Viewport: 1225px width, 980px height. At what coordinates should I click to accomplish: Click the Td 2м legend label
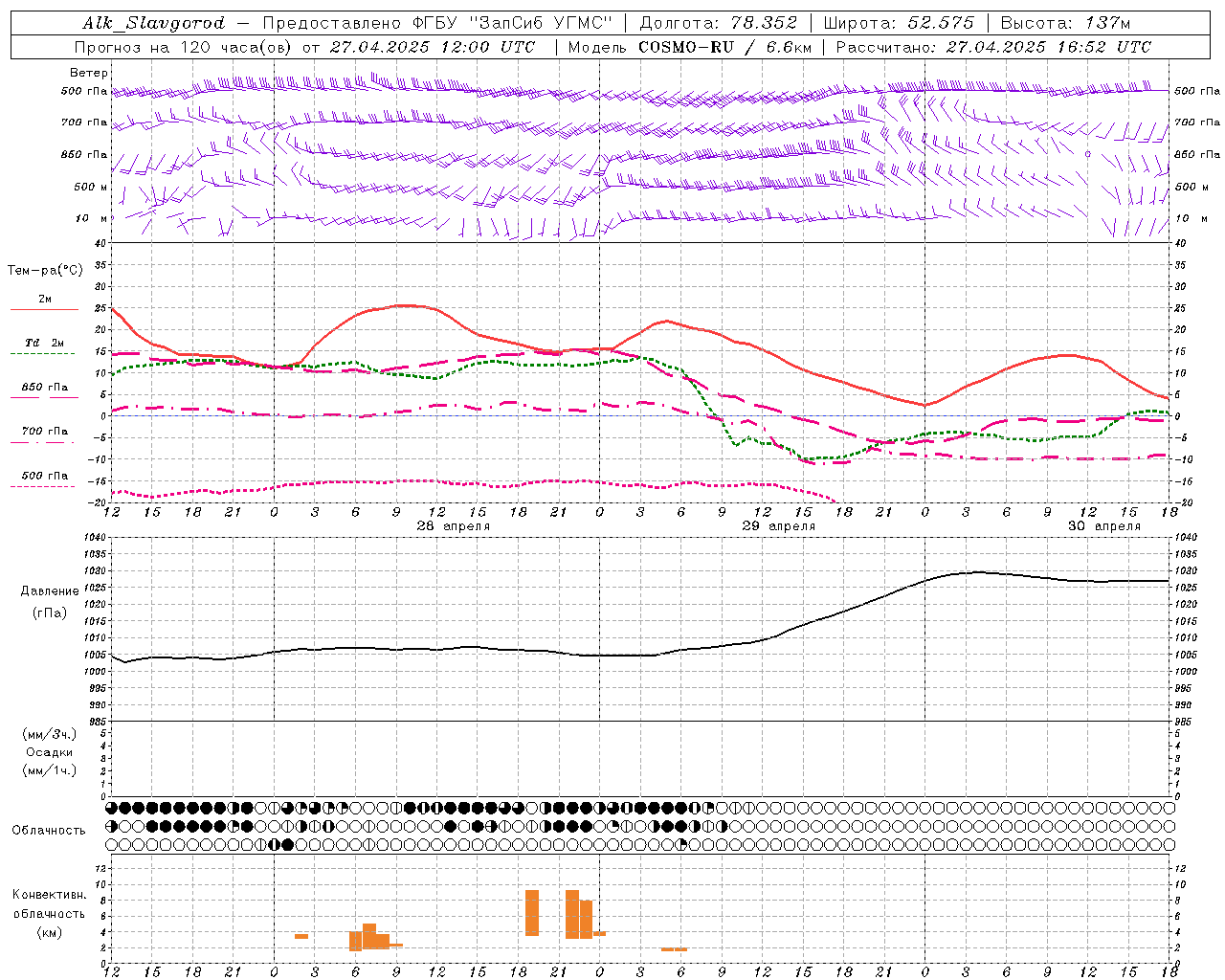click(44, 343)
